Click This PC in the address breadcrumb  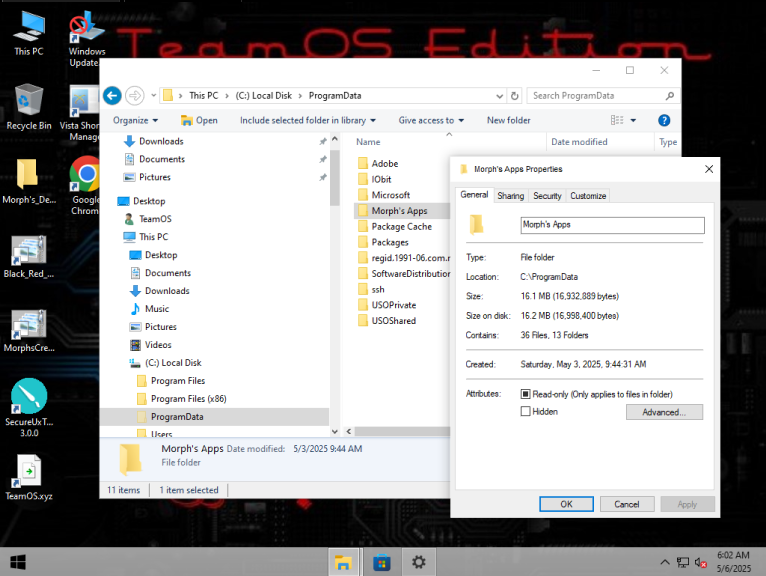tap(204, 96)
